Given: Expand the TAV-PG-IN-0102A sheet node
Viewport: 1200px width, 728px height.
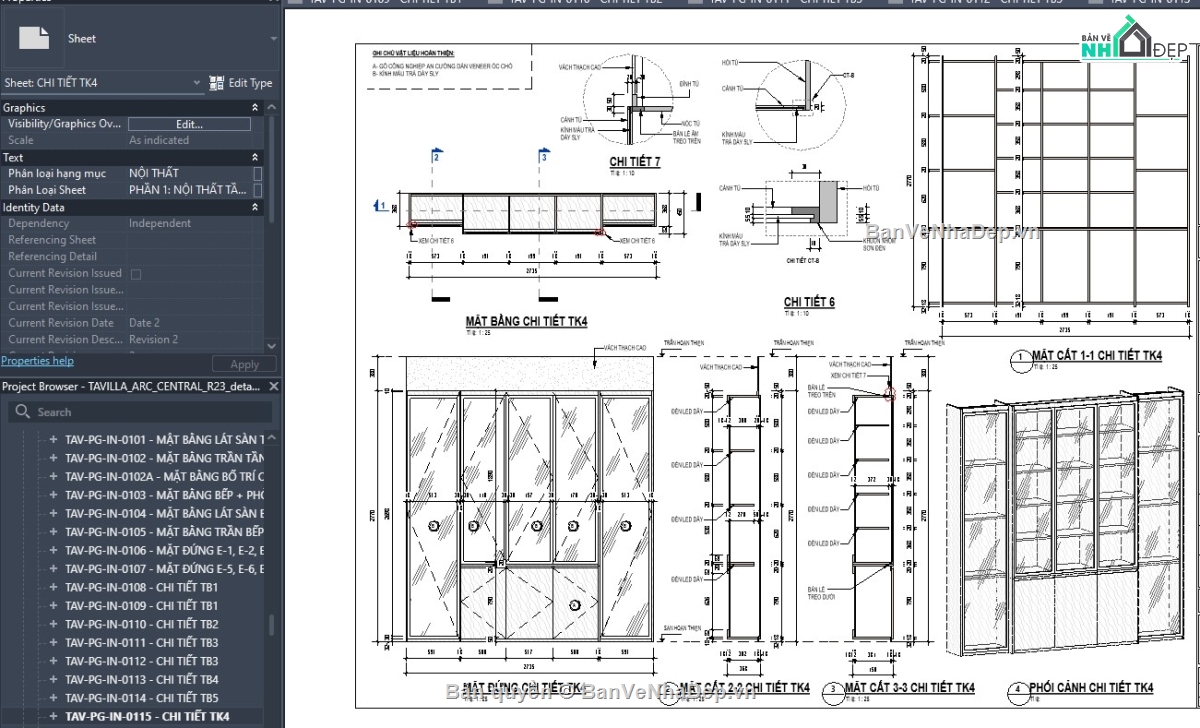Looking at the screenshot, I should click(54, 476).
